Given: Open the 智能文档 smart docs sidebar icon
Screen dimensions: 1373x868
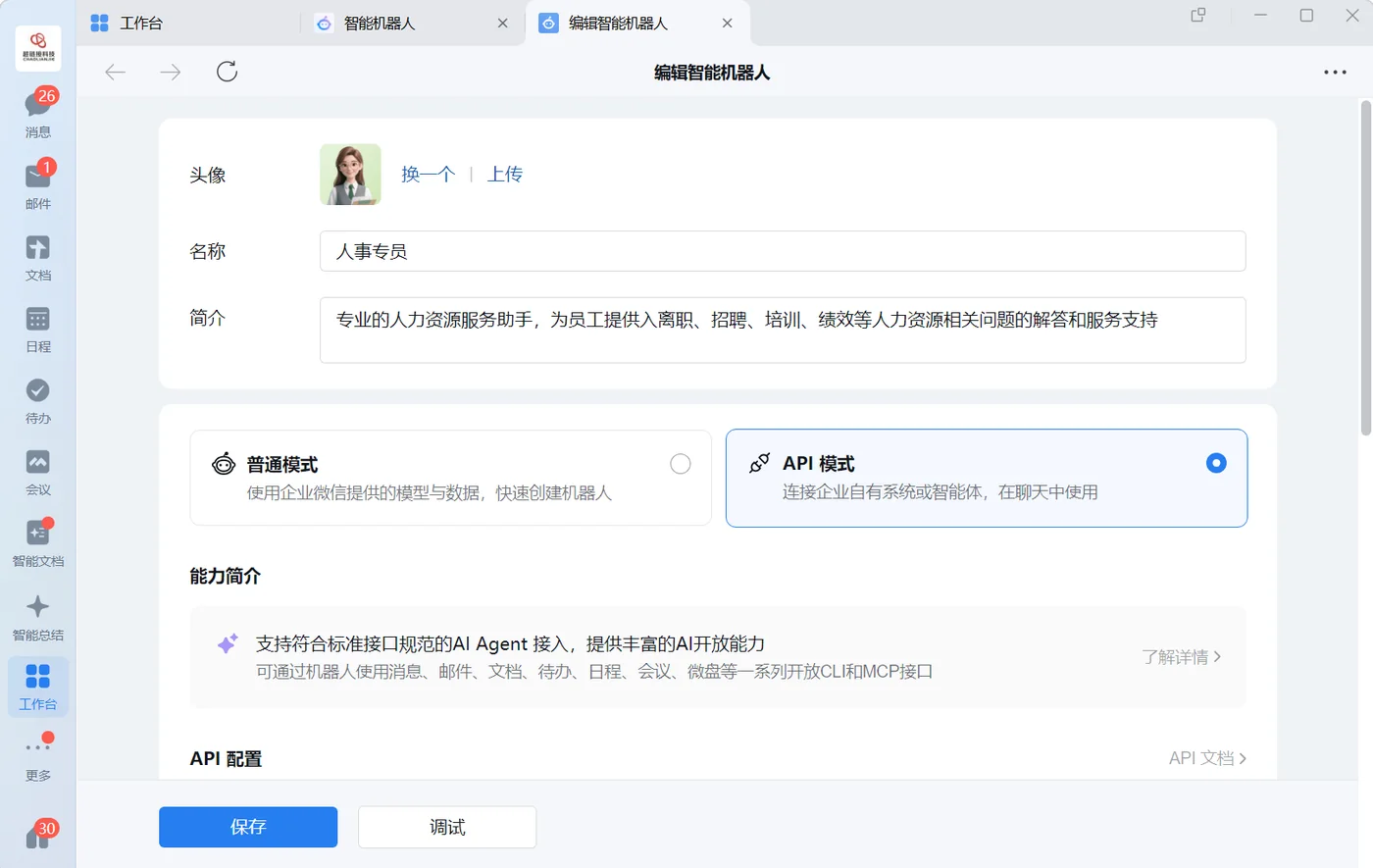Looking at the screenshot, I should (38, 542).
